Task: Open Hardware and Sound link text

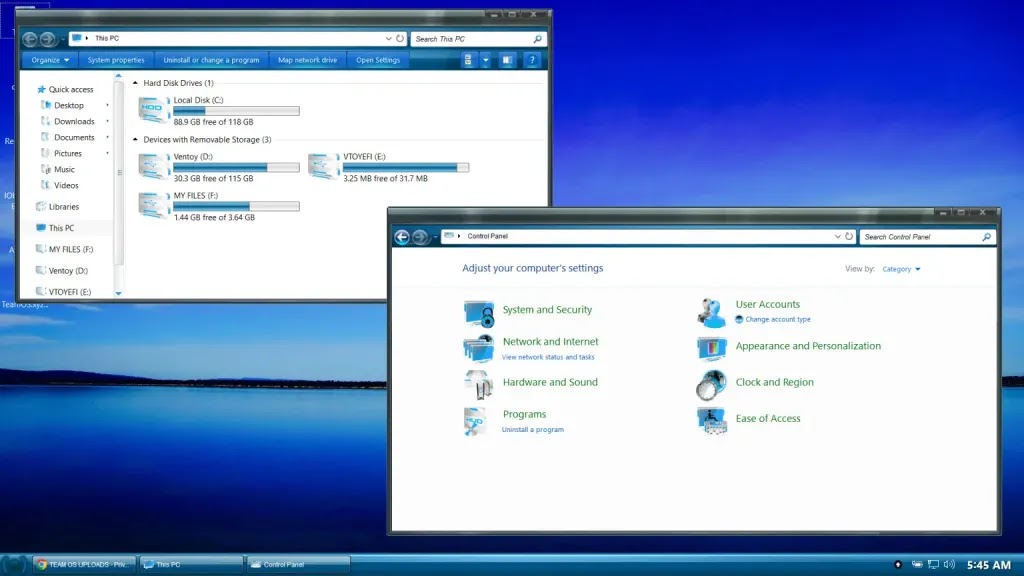Action: (x=550, y=382)
